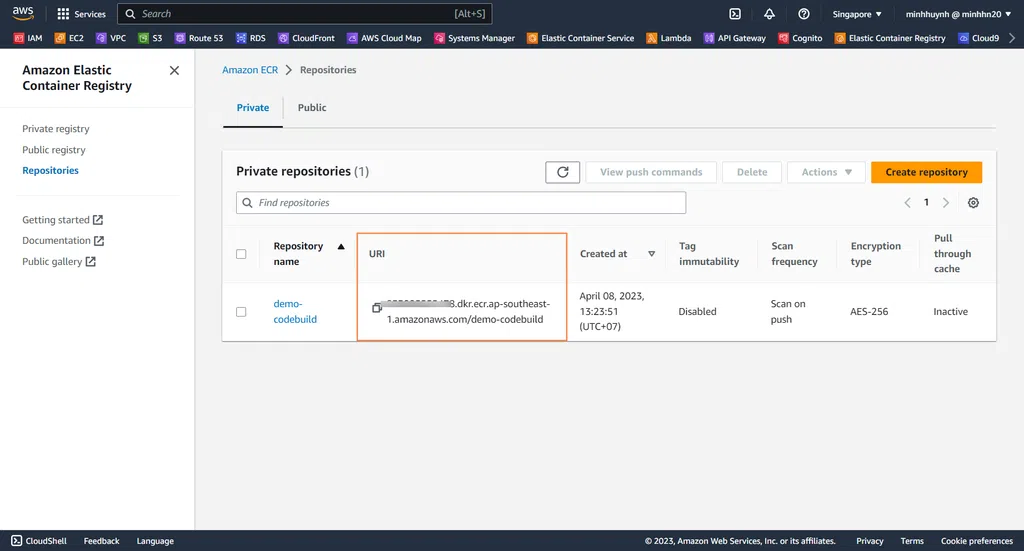Click the AES-256 encryption type cell
Image resolution: width=1024 pixels, height=551 pixels.
pos(869,311)
